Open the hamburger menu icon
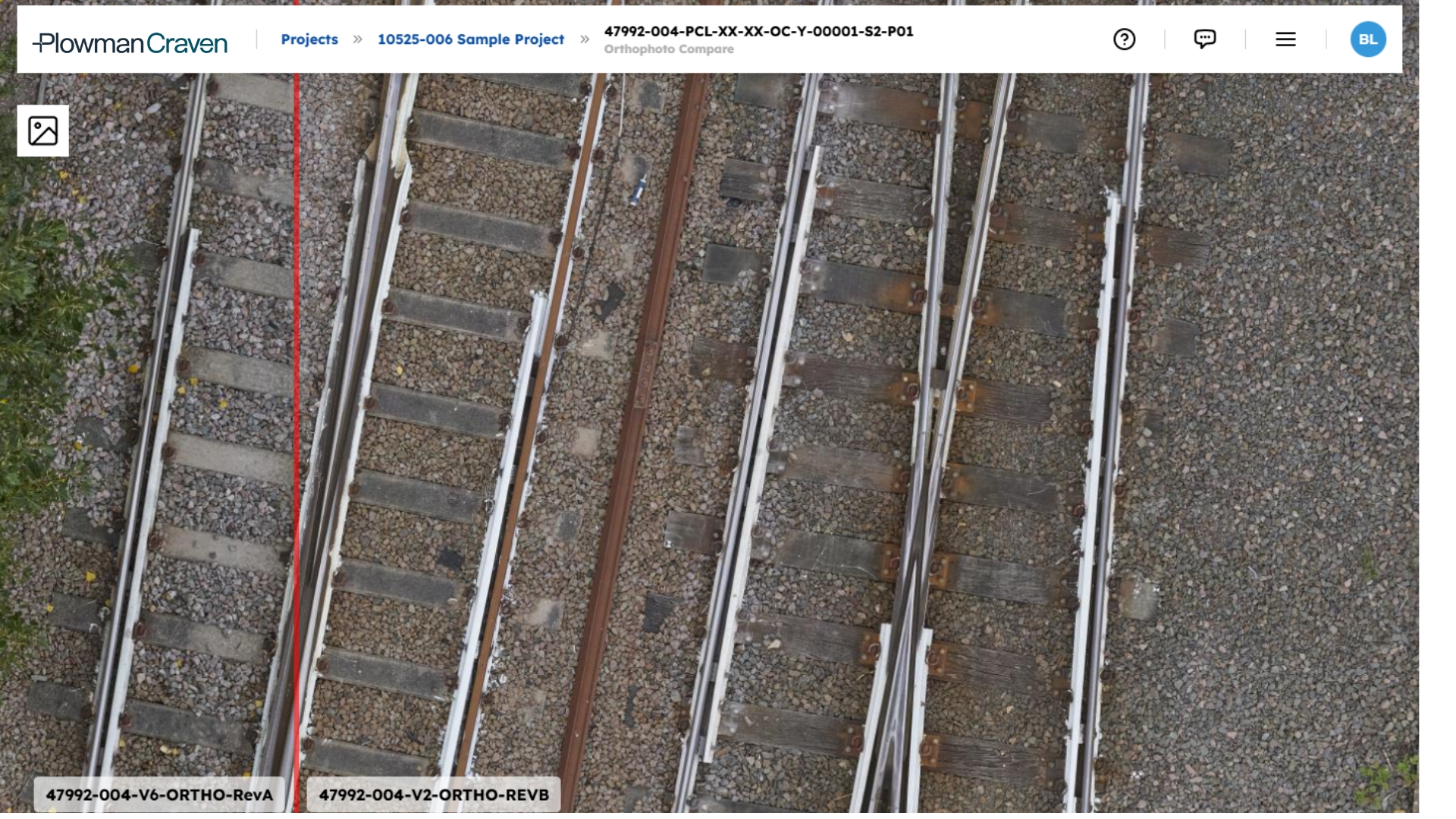The height and width of the screenshot is (819, 1456). [x=1285, y=39]
